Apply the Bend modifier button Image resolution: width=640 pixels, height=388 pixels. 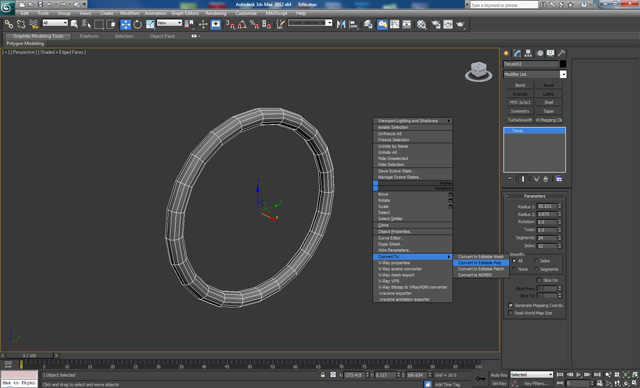click(520, 85)
